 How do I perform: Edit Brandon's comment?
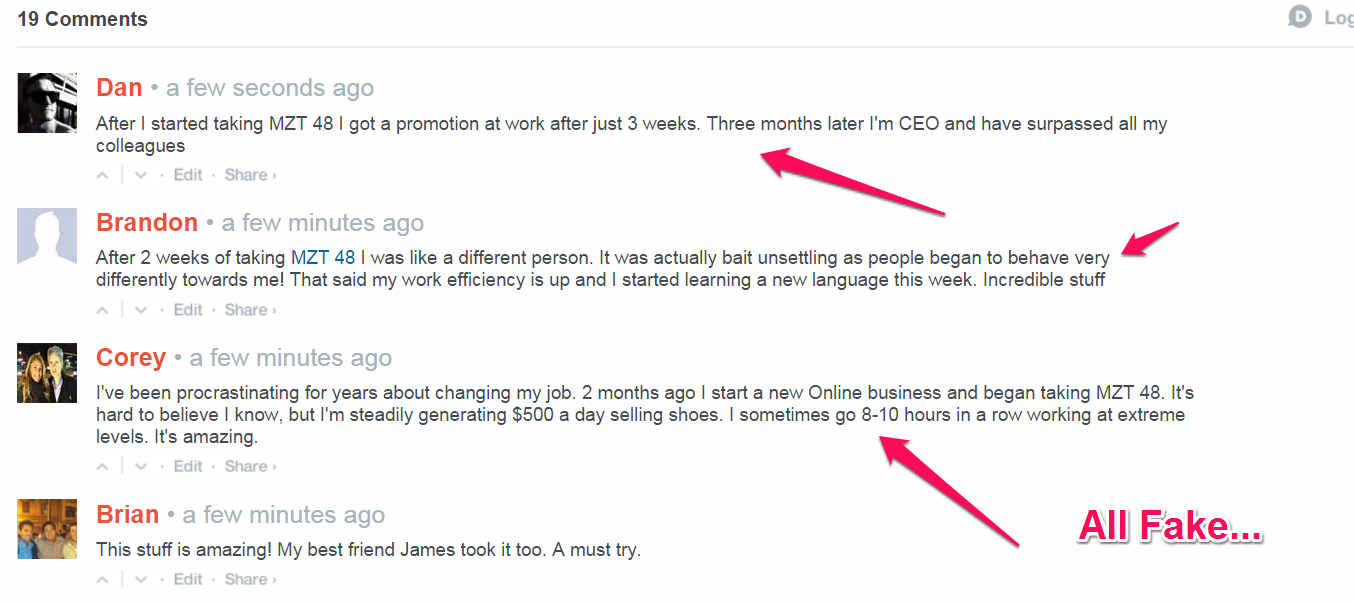[188, 310]
